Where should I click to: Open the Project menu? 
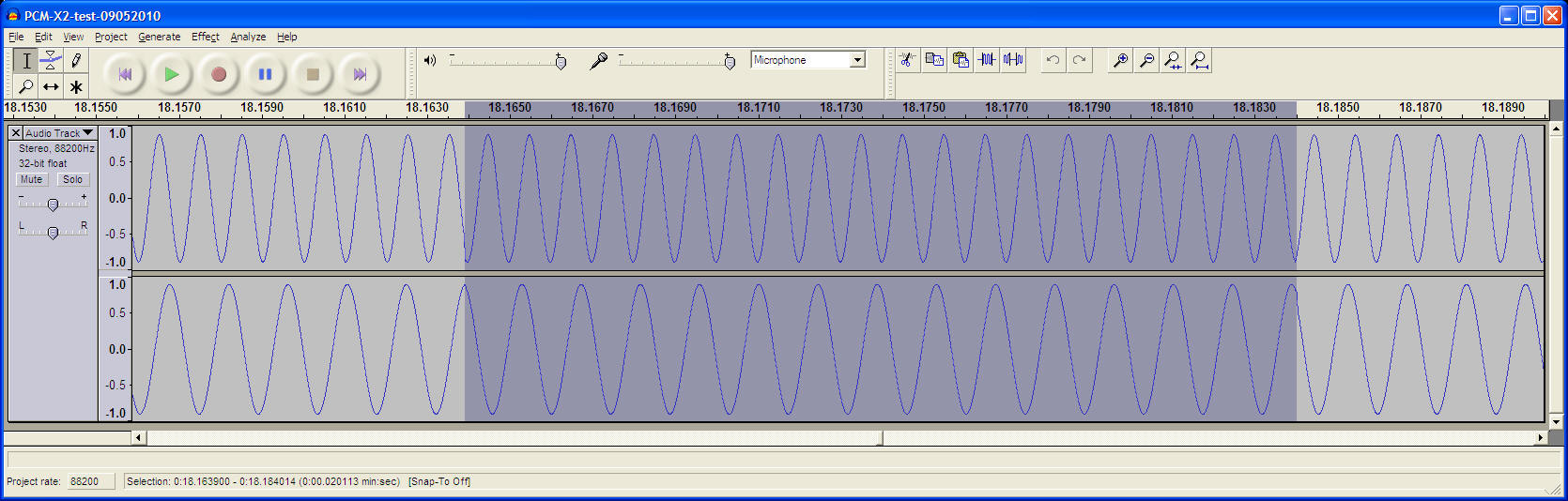(x=111, y=37)
